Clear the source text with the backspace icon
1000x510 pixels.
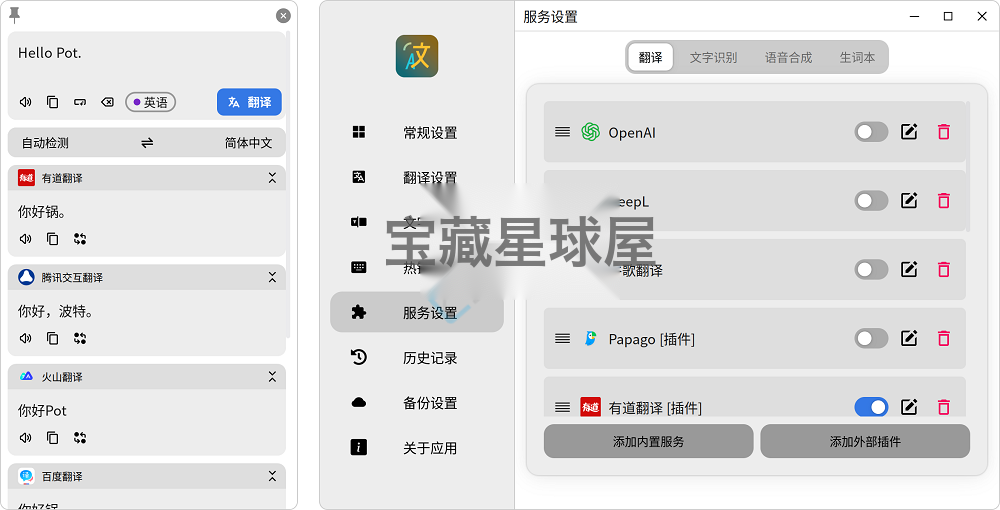(x=108, y=102)
